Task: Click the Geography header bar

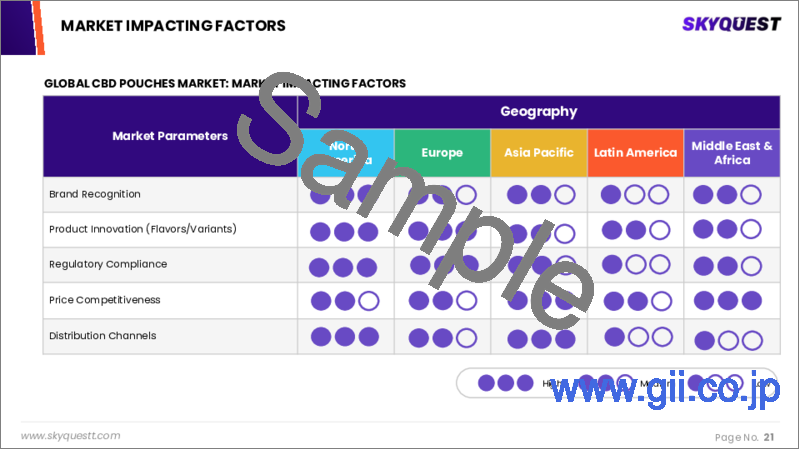Action: click(x=539, y=112)
